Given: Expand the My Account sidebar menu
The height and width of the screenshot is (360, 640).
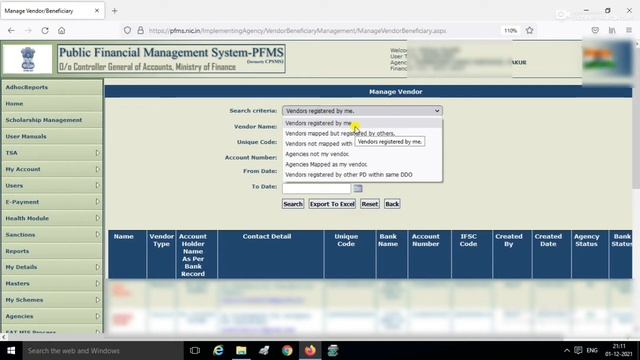Looking at the screenshot, I should [x=52, y=169].
